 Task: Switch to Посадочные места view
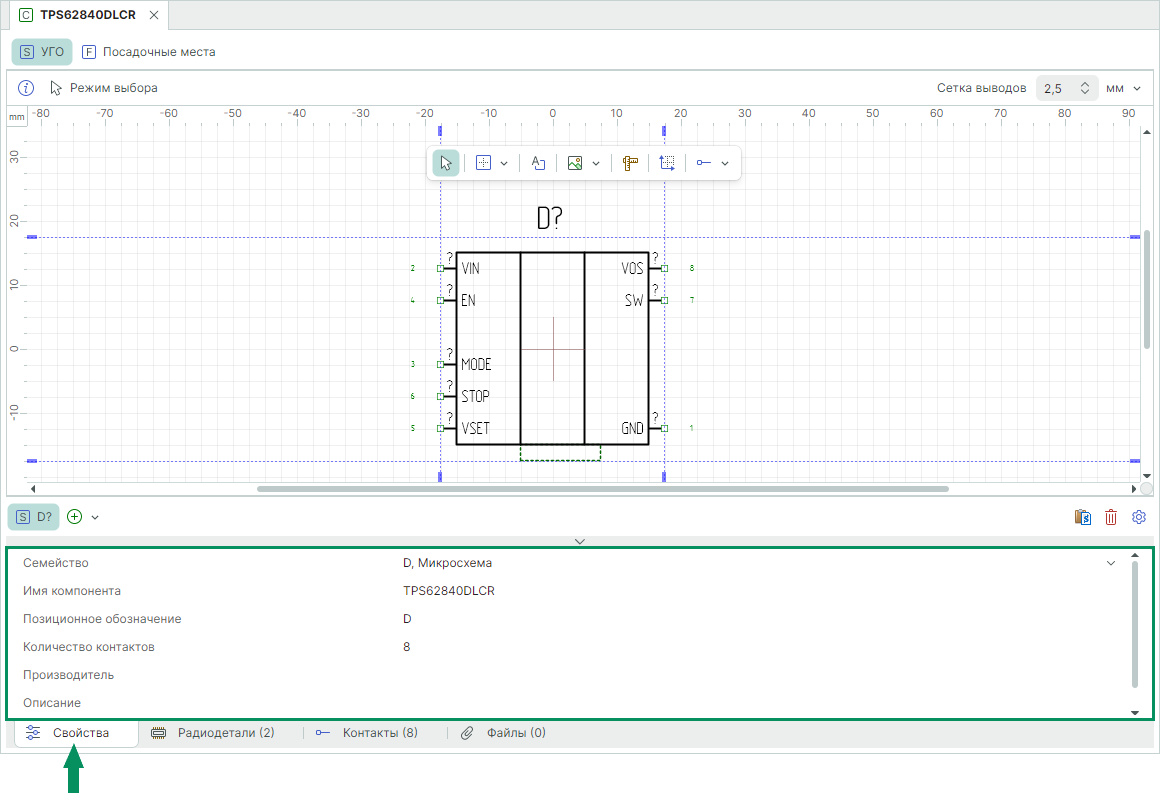tap(149, 51)
